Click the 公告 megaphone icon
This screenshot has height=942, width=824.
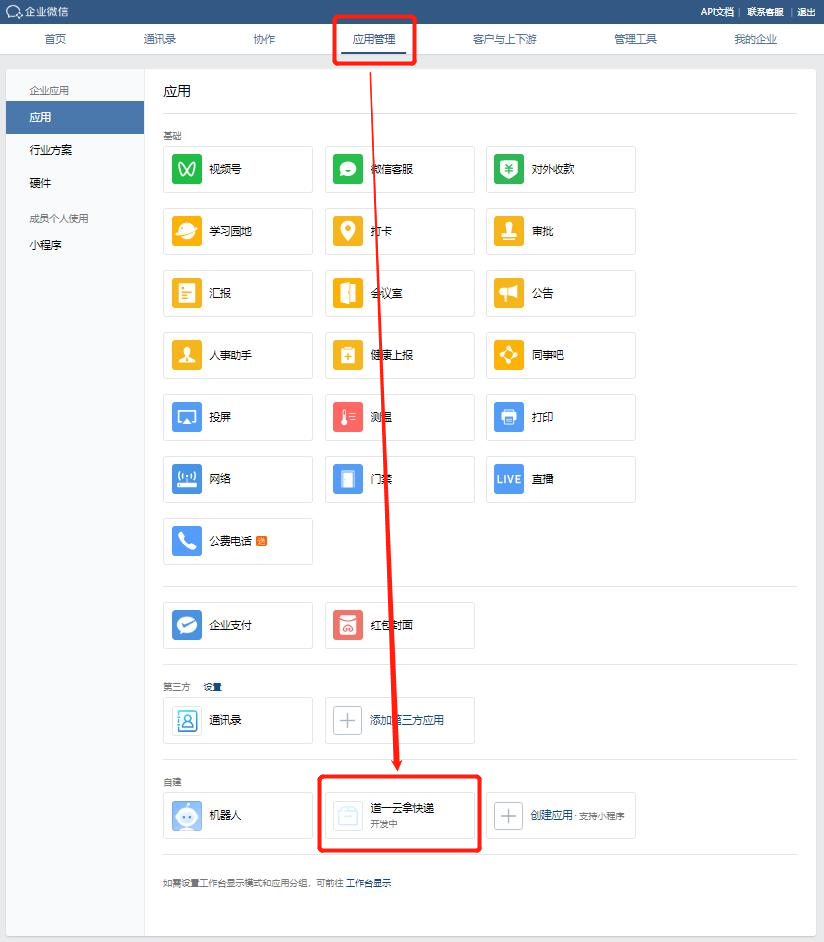pyautogui.click(x=509, y=293)
